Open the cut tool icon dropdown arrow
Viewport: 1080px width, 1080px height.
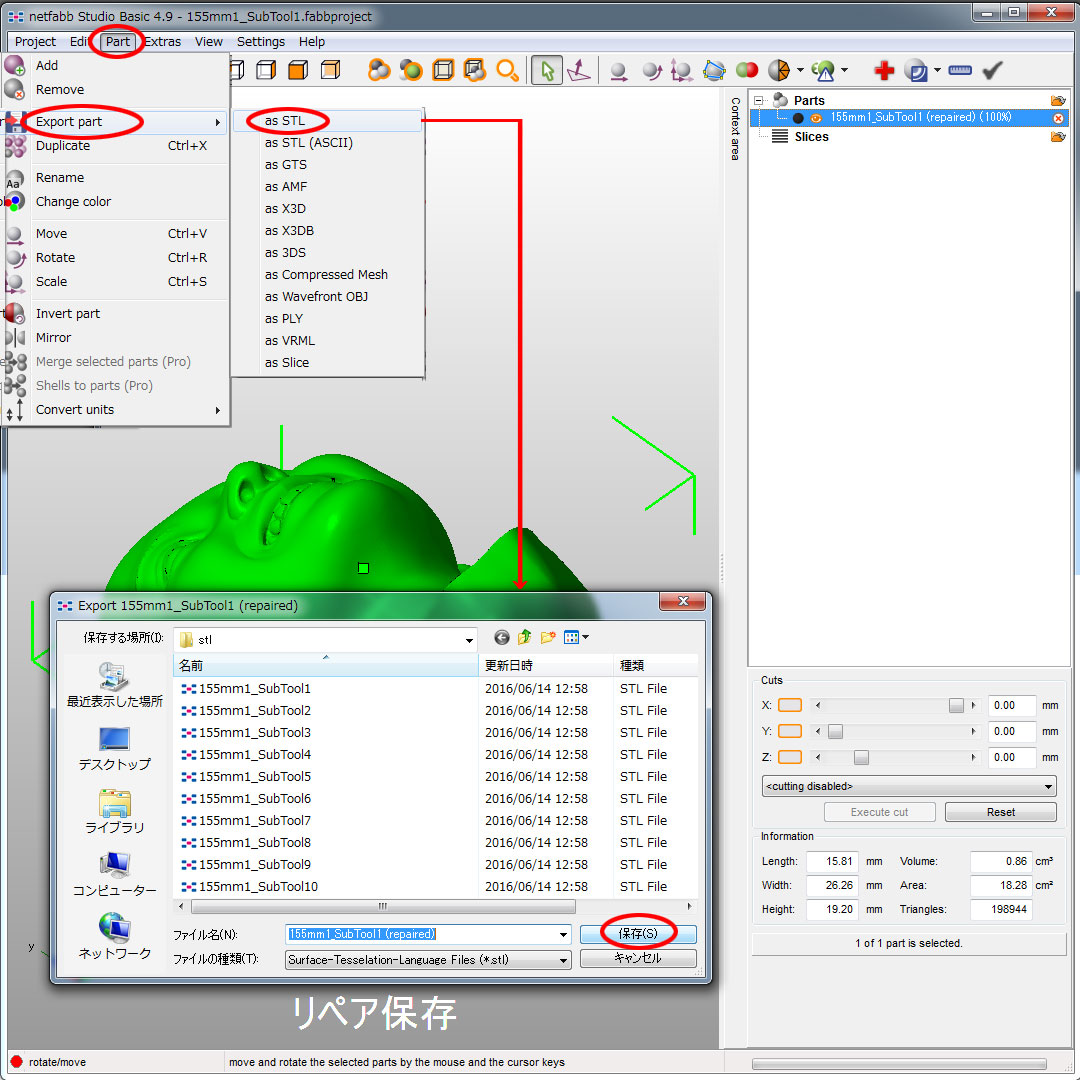800,70
